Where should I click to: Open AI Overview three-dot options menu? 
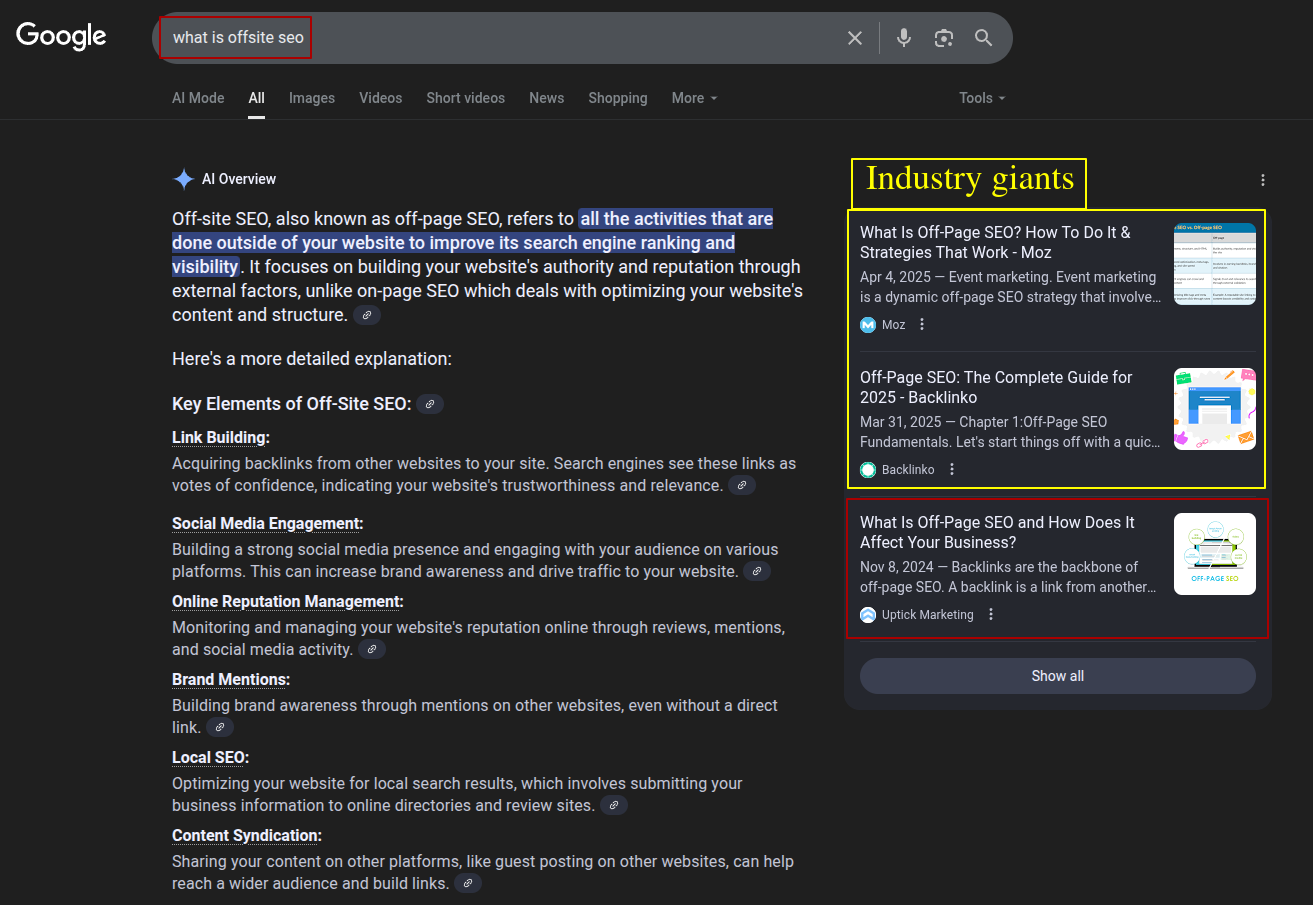(x=1263, y=180)
